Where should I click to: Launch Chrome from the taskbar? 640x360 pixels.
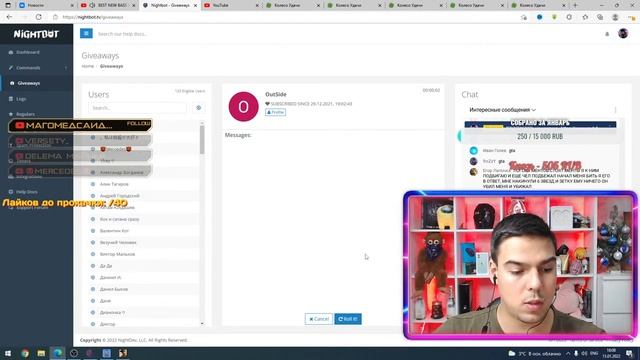pos(25,353)
